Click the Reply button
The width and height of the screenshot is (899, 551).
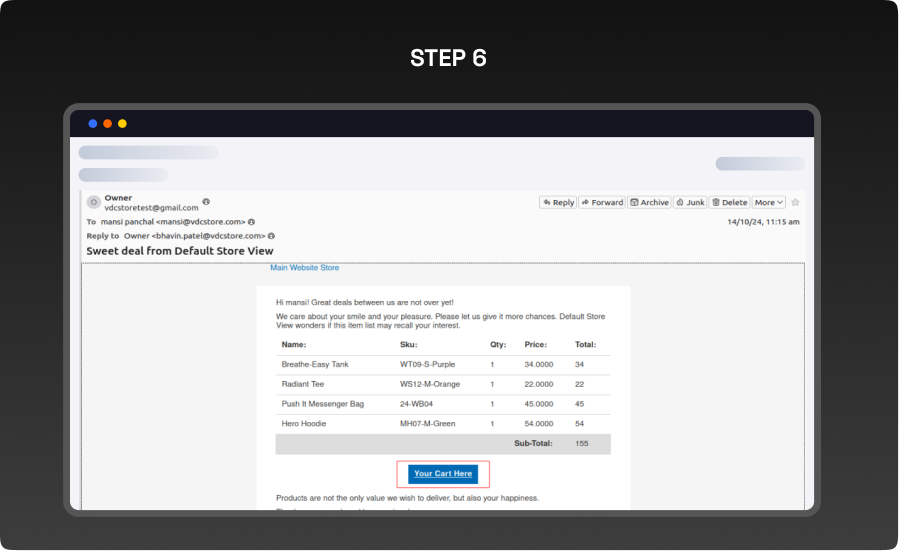(x=558, y=202)
